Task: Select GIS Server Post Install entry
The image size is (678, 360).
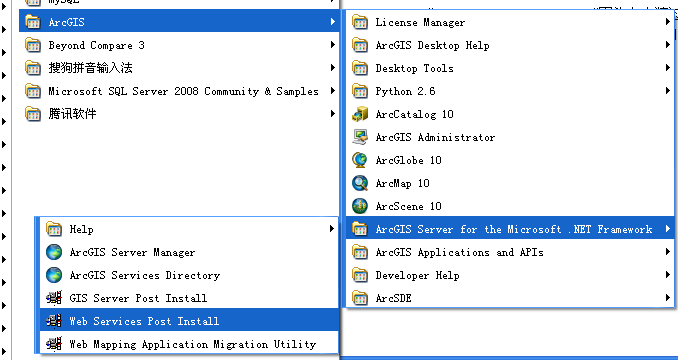Action: click(x=189, y=298)
